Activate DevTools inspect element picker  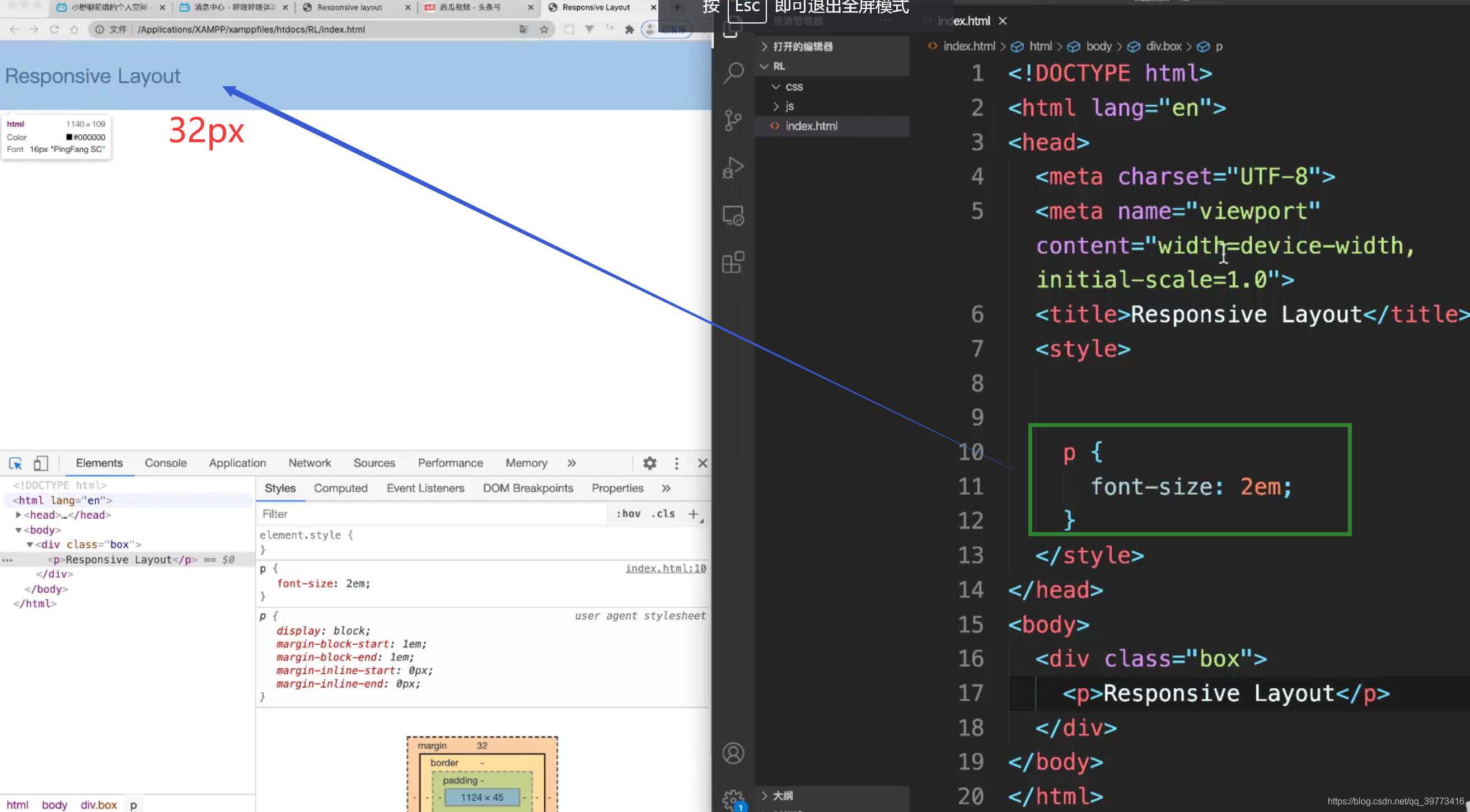16,463
